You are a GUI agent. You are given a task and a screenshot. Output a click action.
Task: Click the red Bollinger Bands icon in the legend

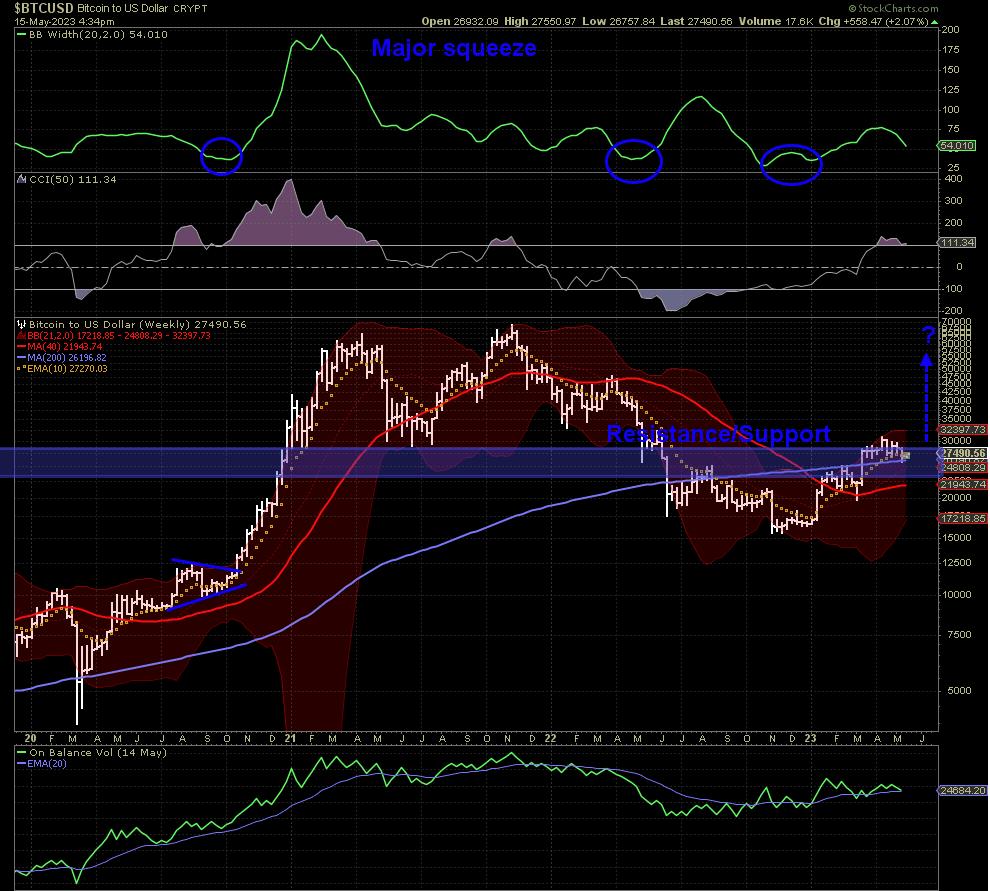[21, 336]
